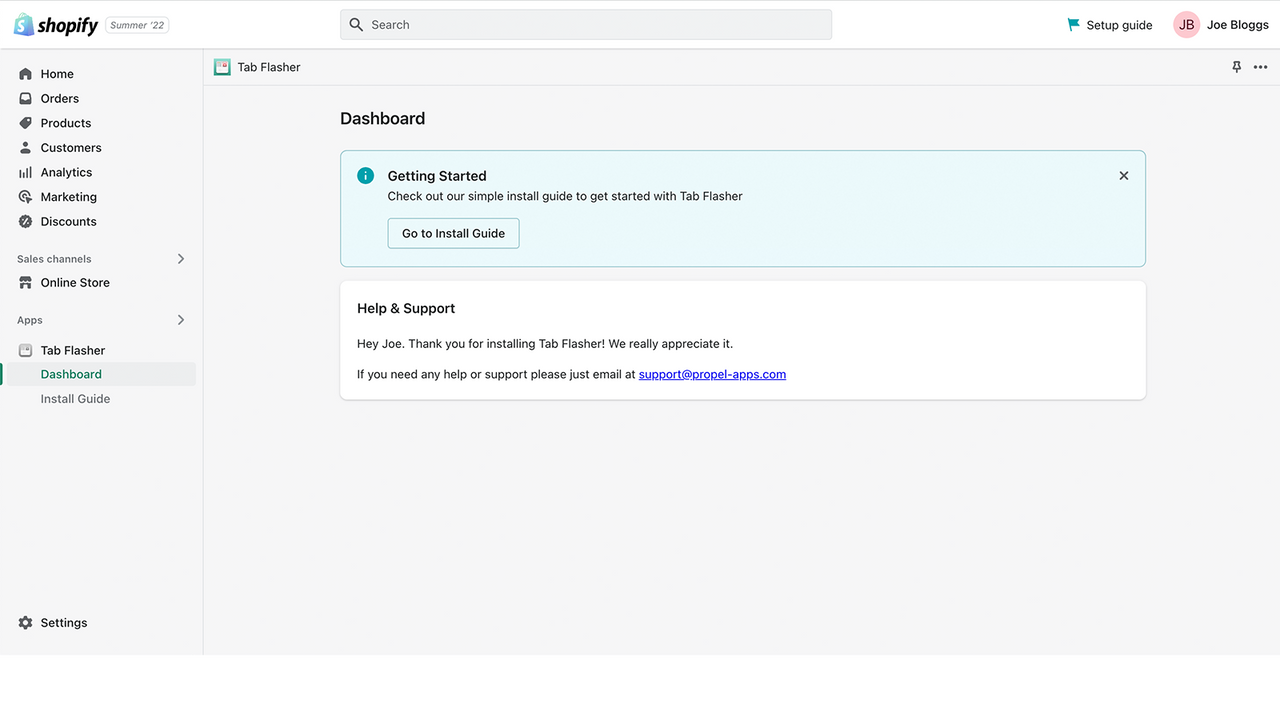This screenshot has height=720, width=1280.
Task: Select Dashboard under Tab Flasher
Action: tap(70, 373)
